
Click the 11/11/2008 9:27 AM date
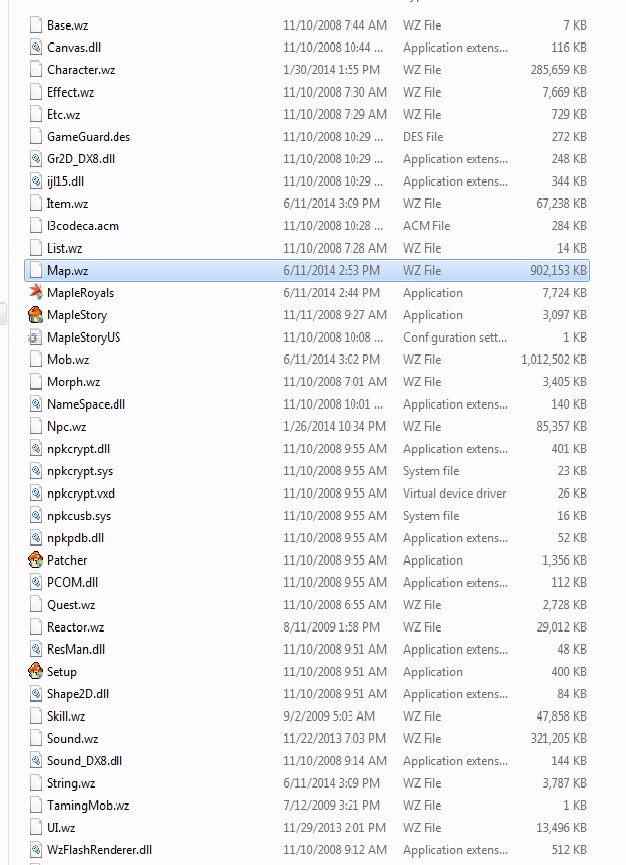coord(334,315)
